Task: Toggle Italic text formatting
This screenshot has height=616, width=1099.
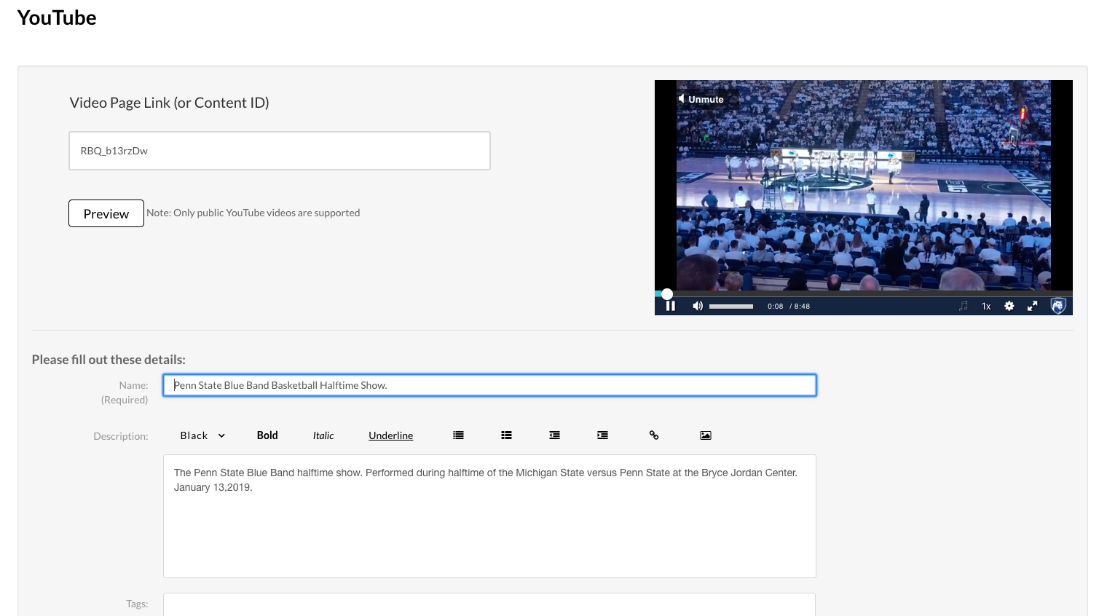Action: point(323,435)
